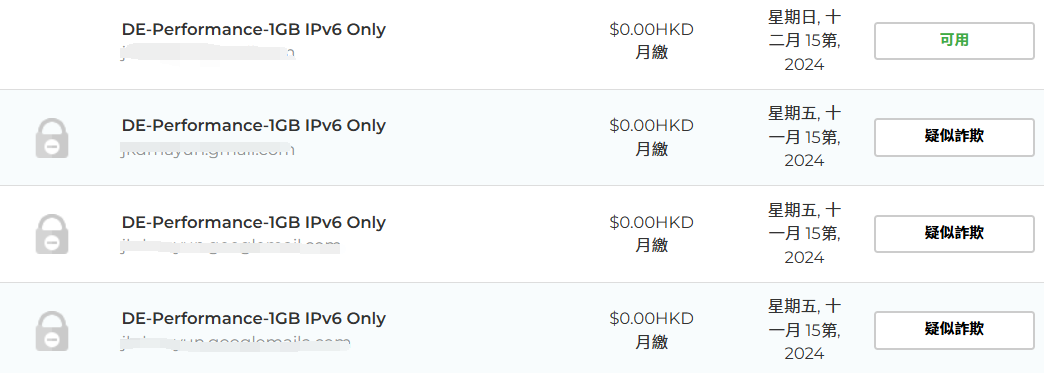Click the gmail.com domain text

click(x=208, y=150)
